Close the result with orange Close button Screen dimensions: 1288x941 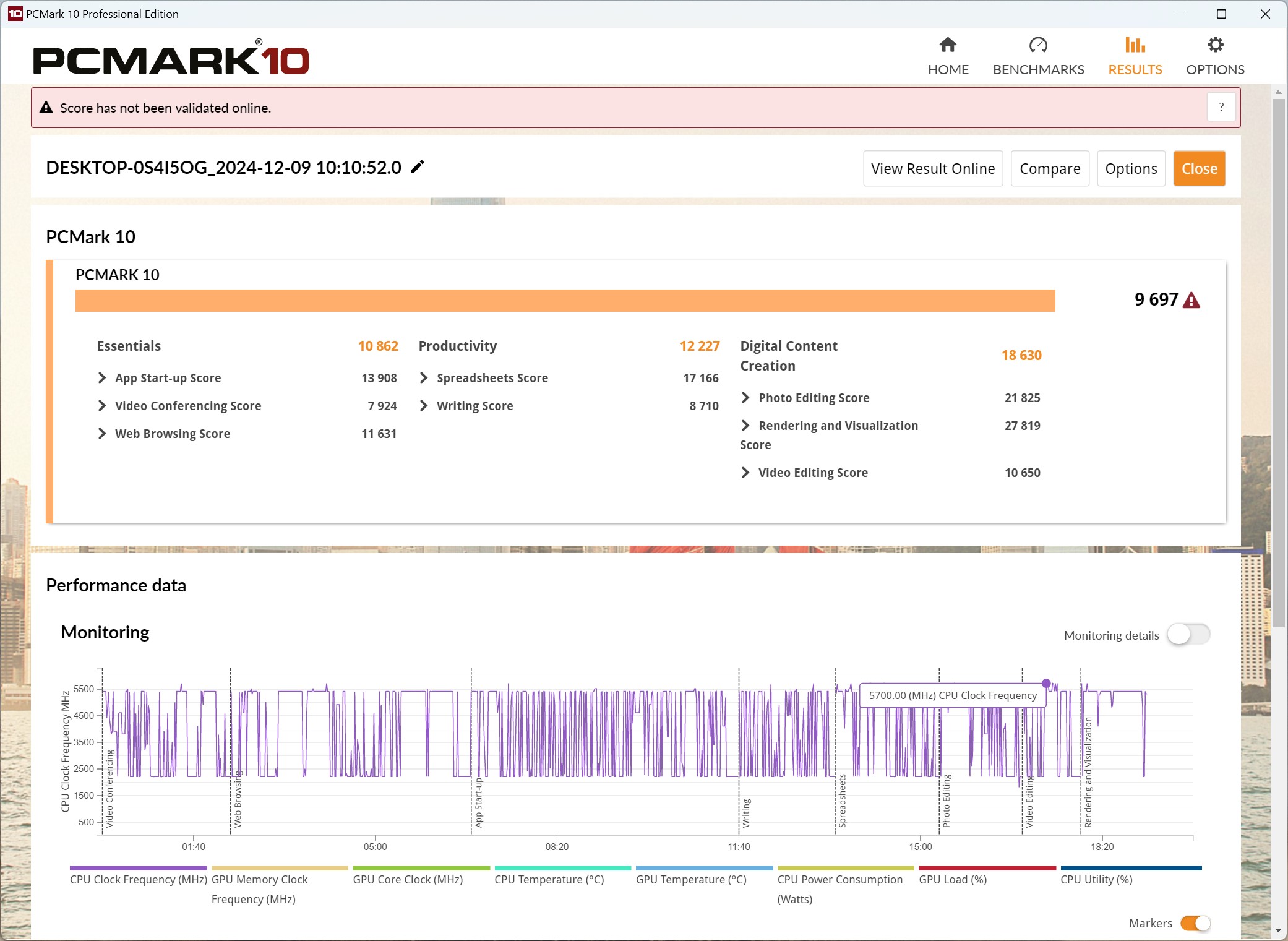click(x=1199, y=168)
